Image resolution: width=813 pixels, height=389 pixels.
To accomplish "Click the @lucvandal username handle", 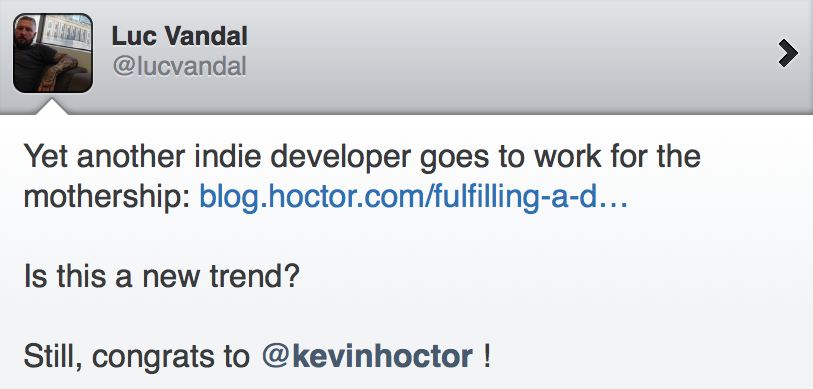I will (x=179, y=67).
